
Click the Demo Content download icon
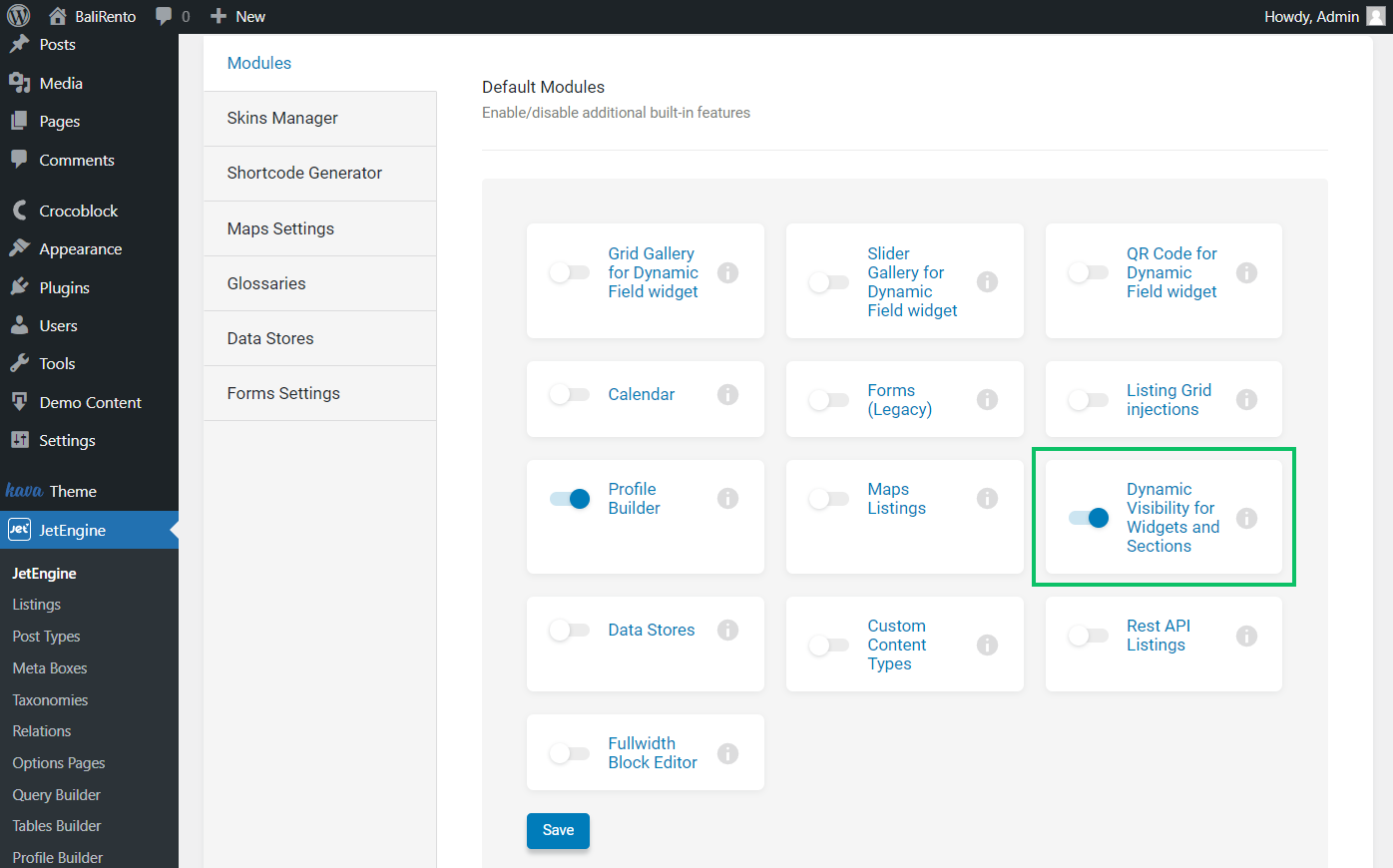coord(19,402)
